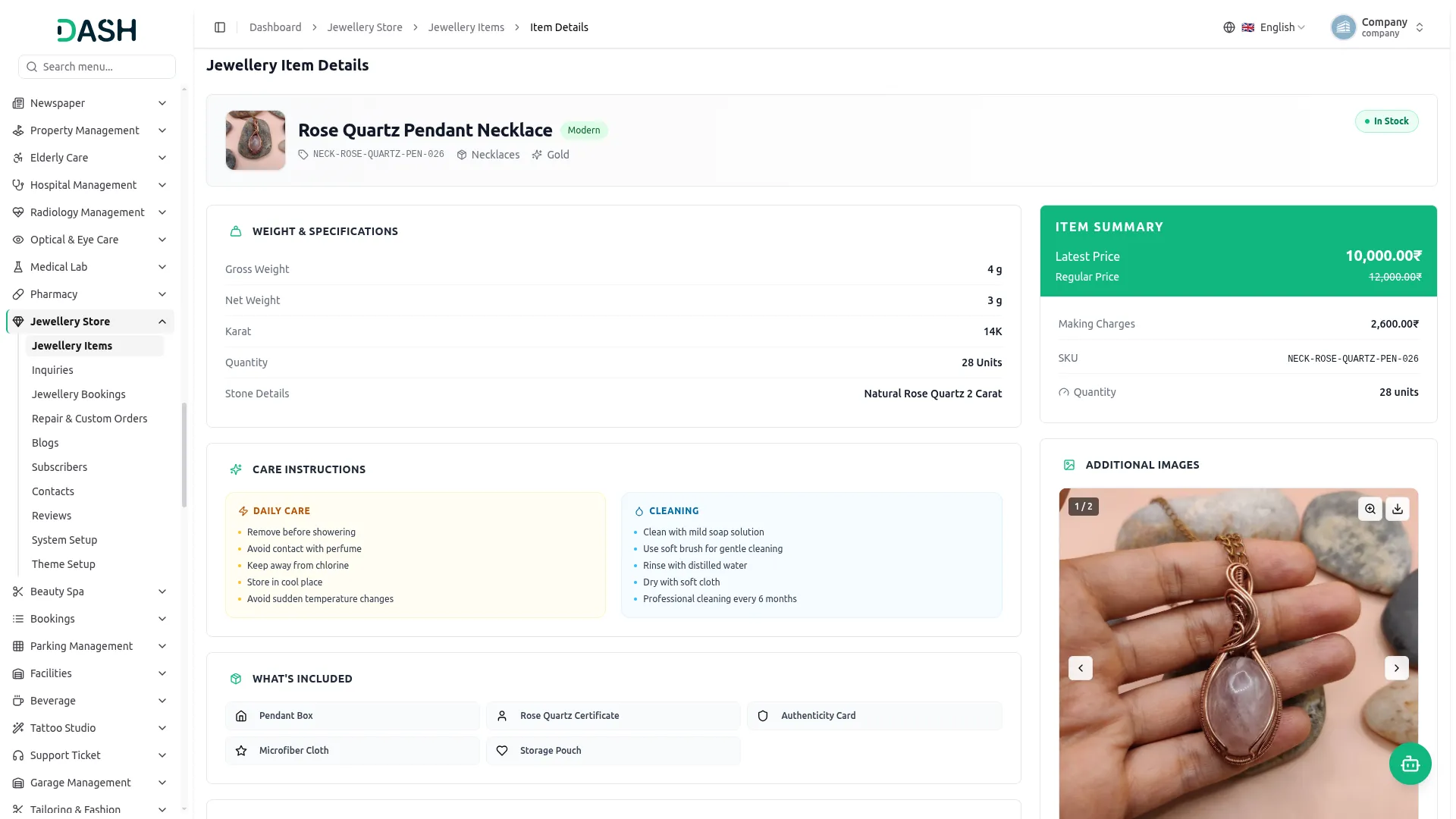Open the English language dropdown
Viewport: 1456px width, 819px height.
tap(1273, 27)
